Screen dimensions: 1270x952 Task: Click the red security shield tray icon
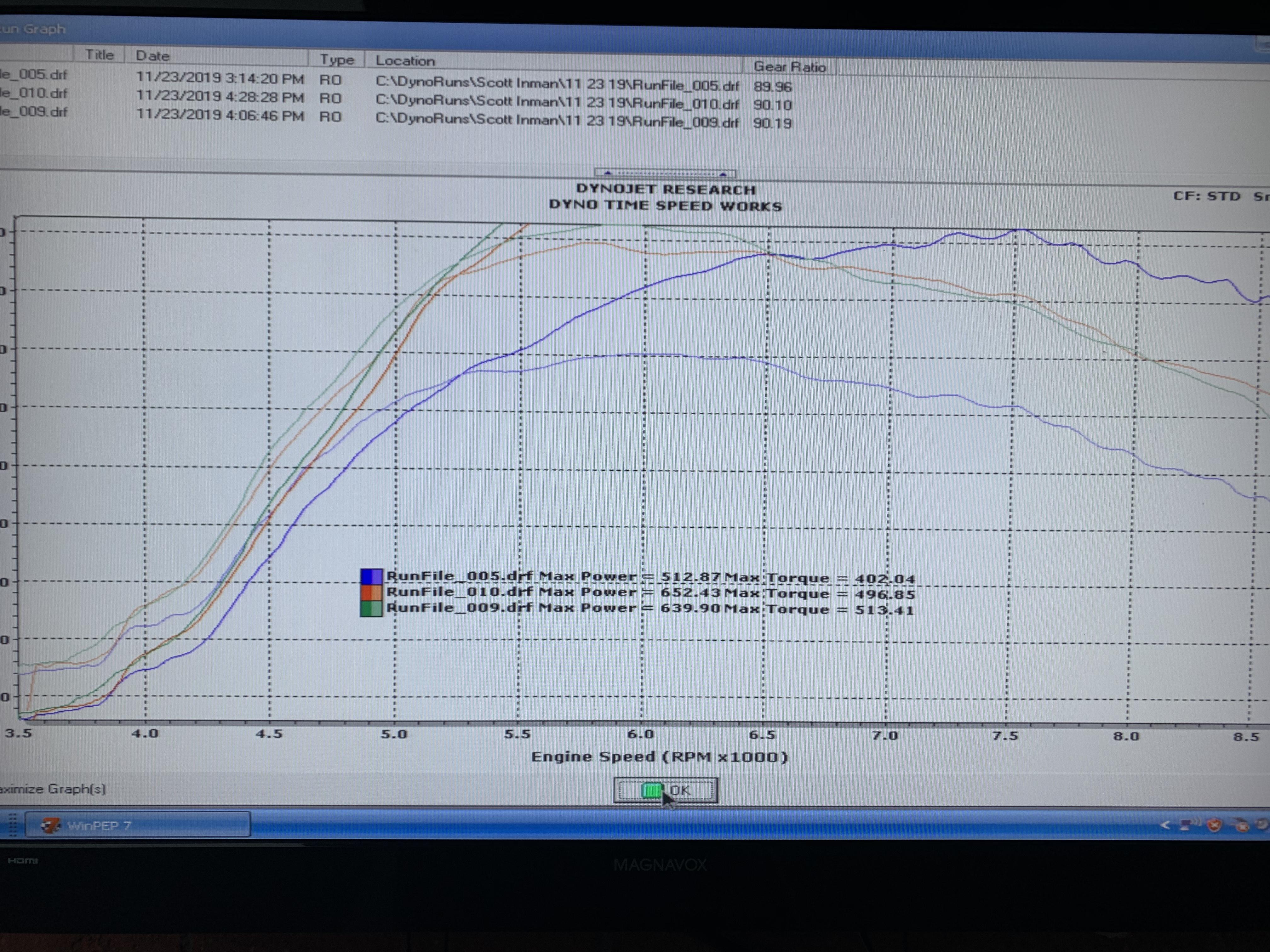tap(1214, 825)
